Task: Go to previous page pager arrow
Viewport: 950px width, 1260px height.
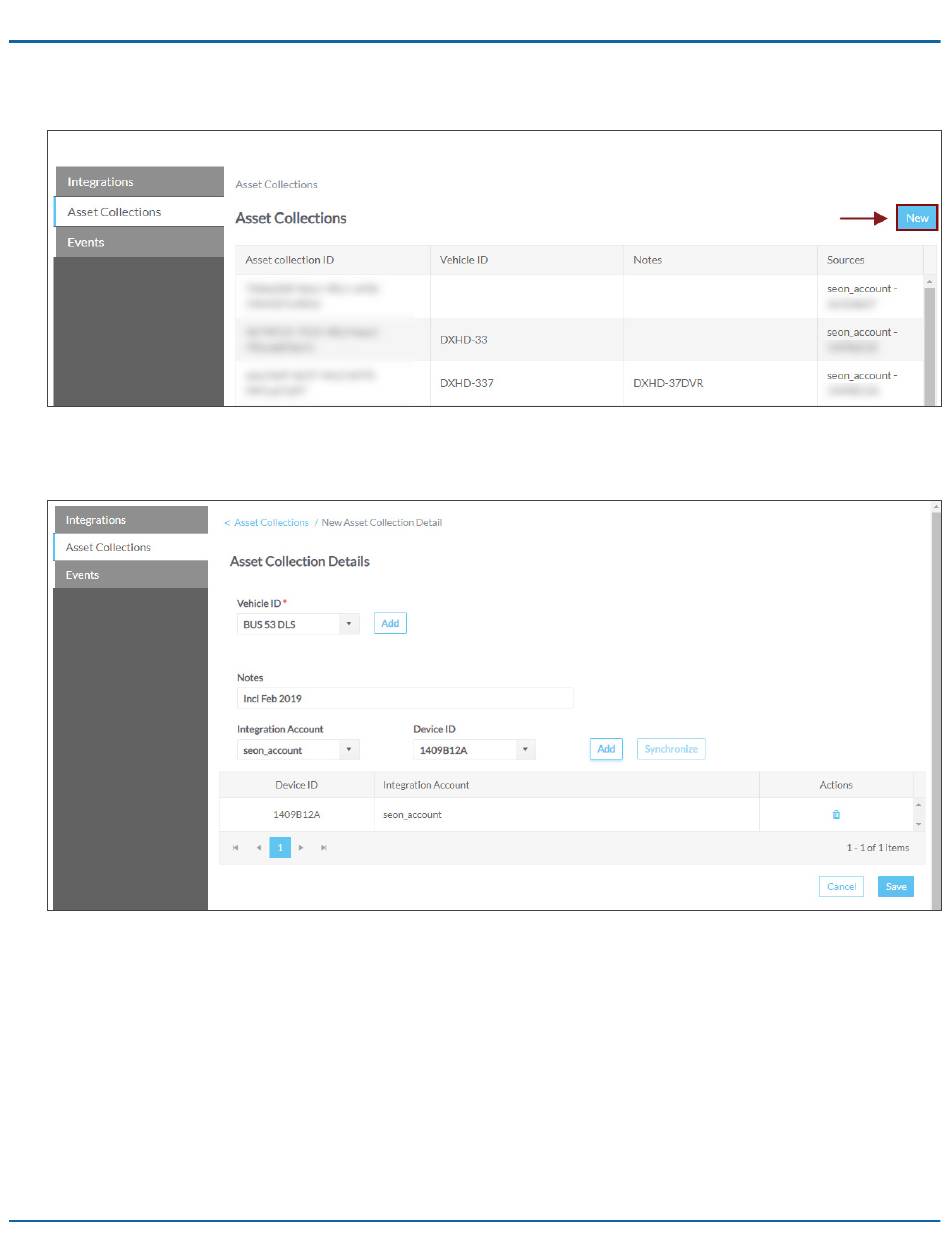Action: [258, 848]
